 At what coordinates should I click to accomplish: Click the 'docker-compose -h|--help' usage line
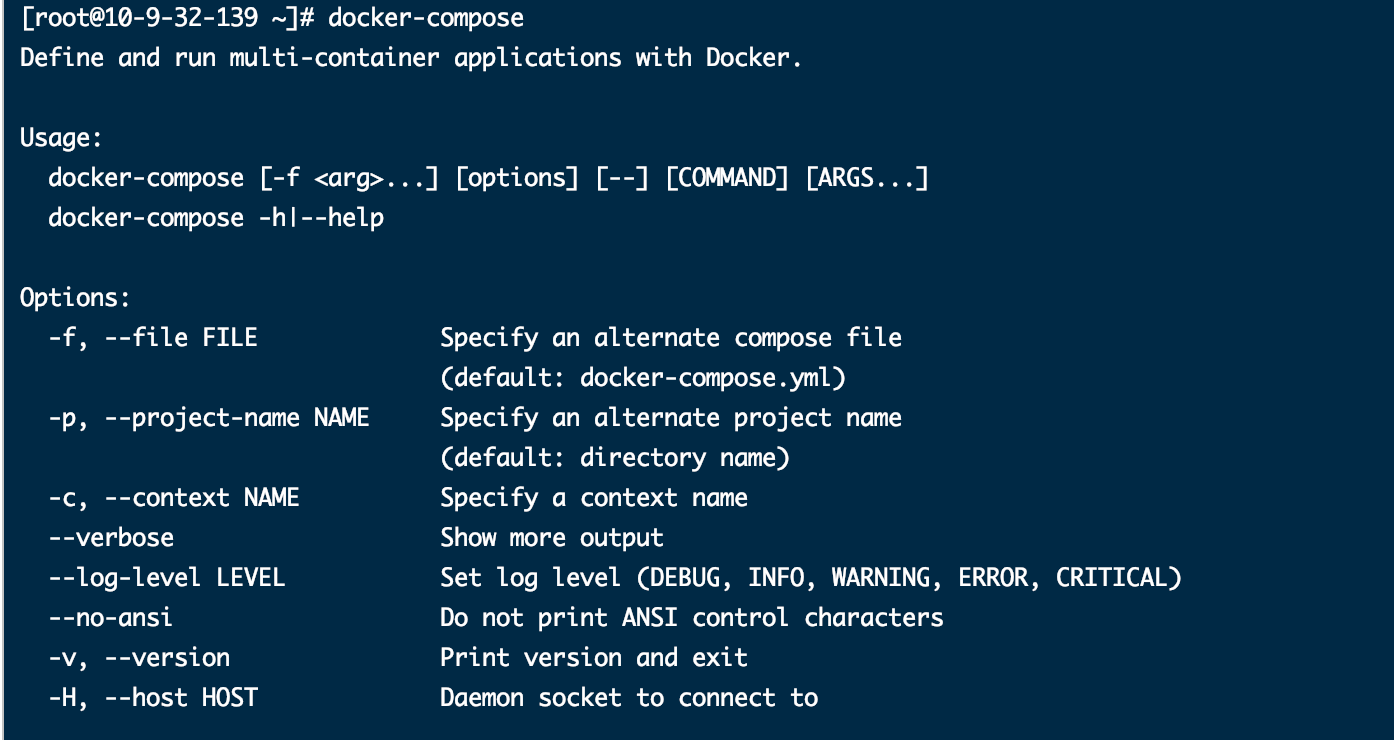(x=216, y=218)
